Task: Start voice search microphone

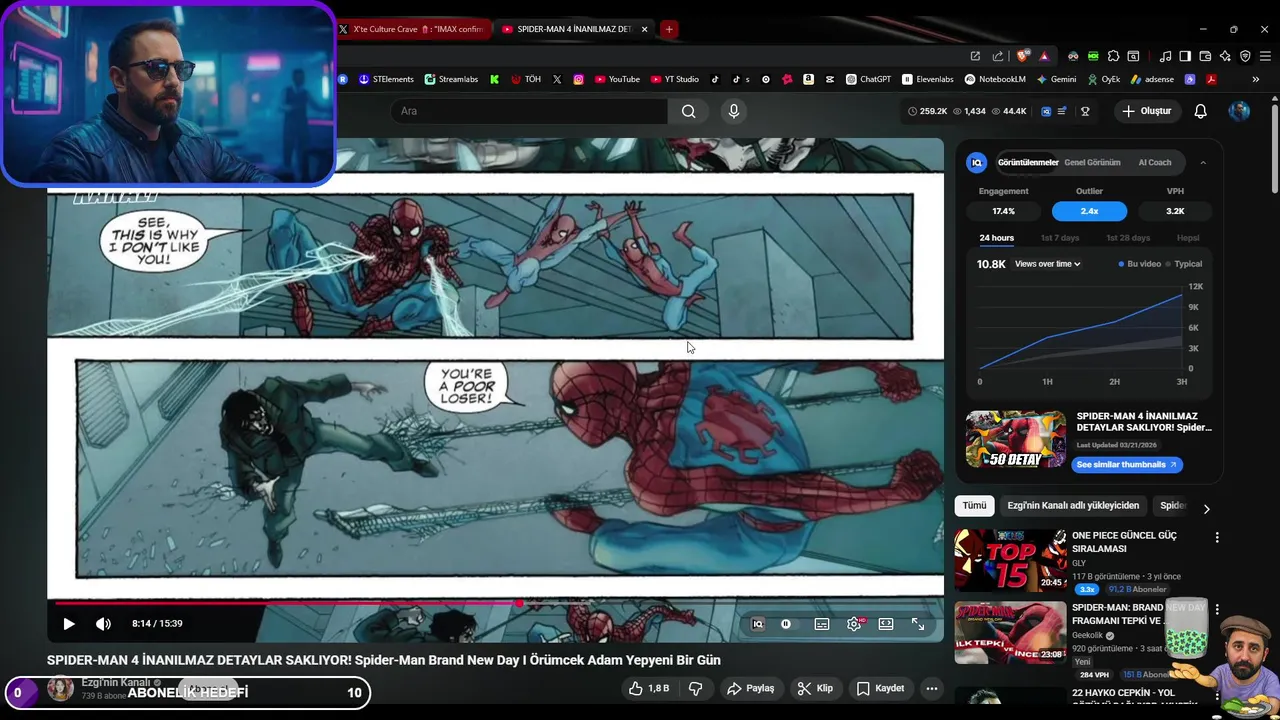Action: point(734,111)
